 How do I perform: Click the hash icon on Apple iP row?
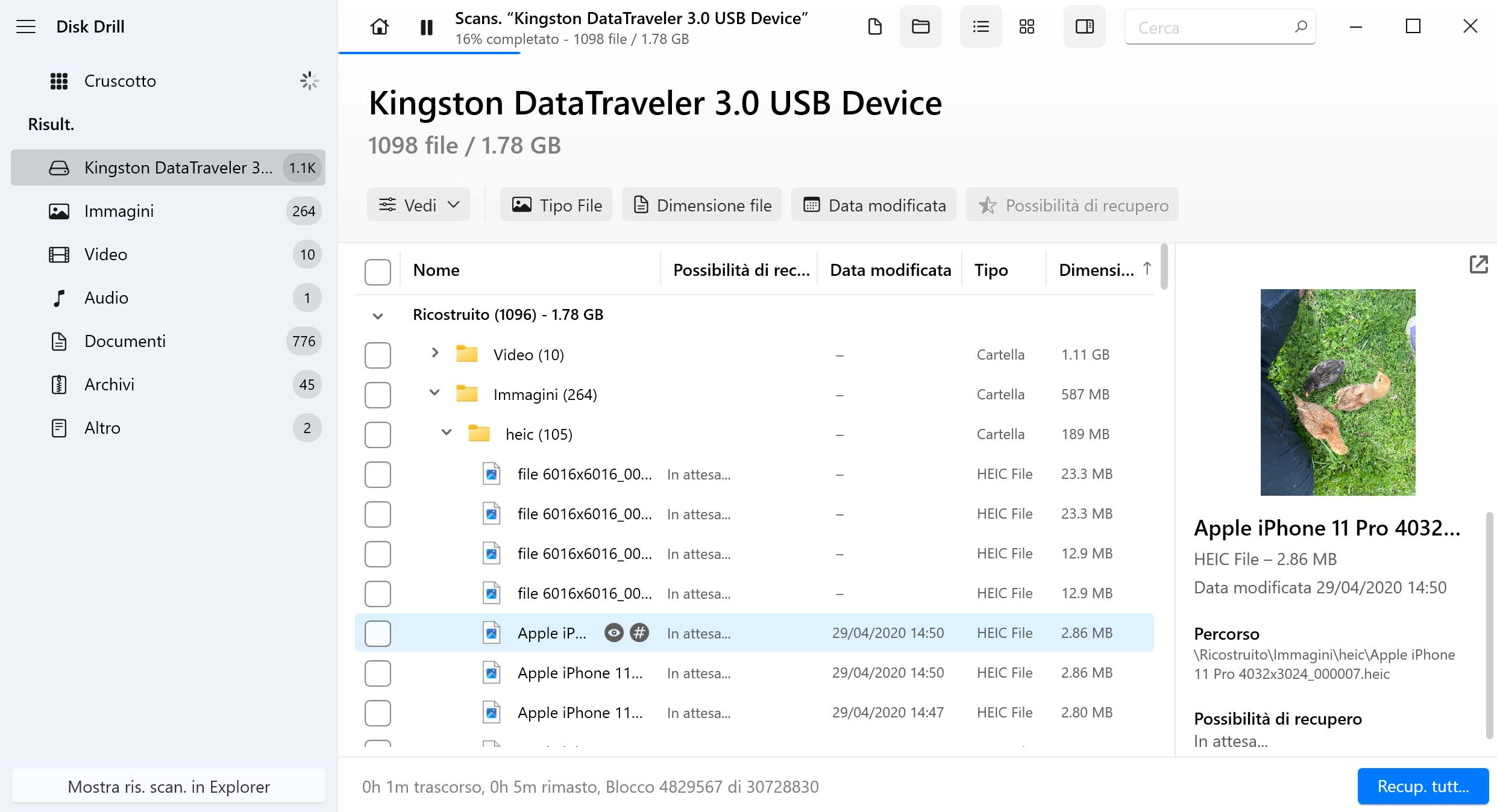pos(639,632)
